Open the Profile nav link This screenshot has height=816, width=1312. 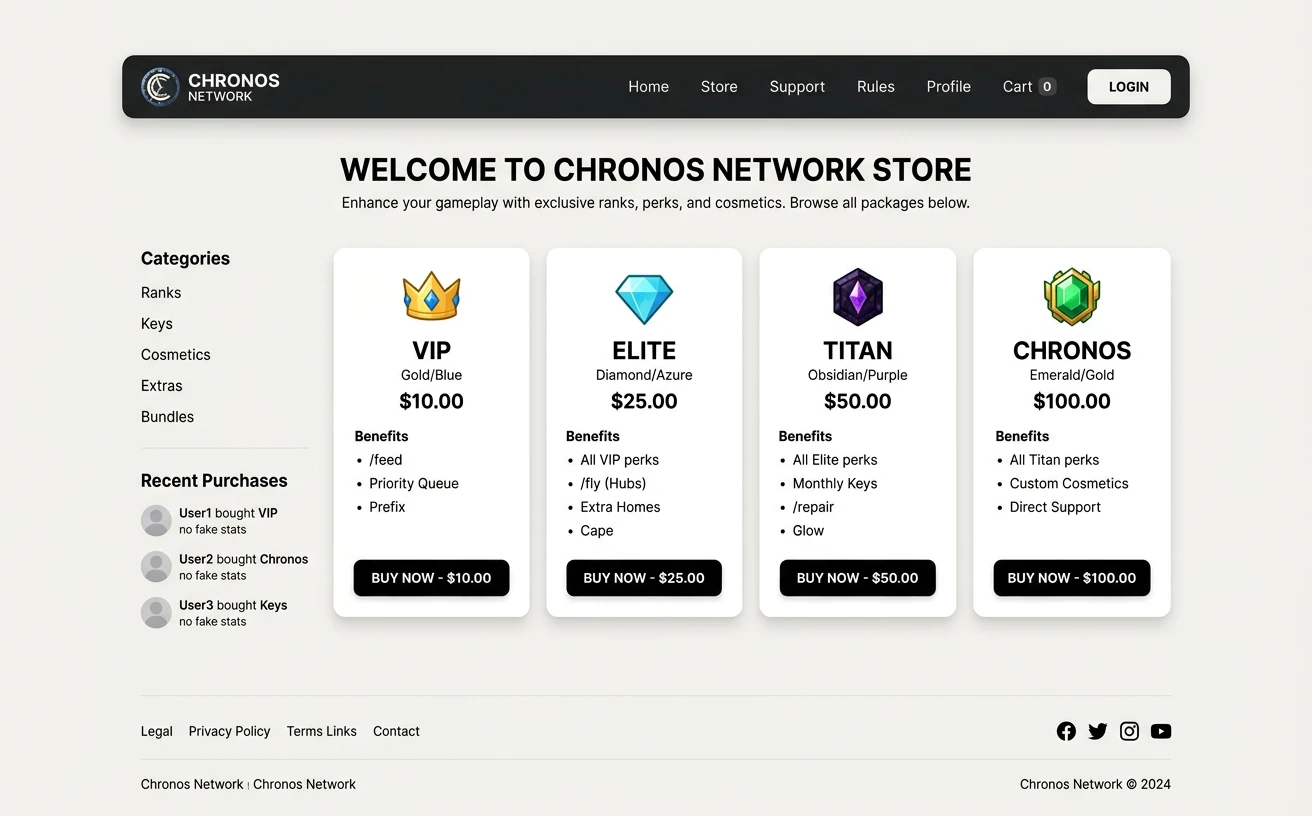(948, 87)
